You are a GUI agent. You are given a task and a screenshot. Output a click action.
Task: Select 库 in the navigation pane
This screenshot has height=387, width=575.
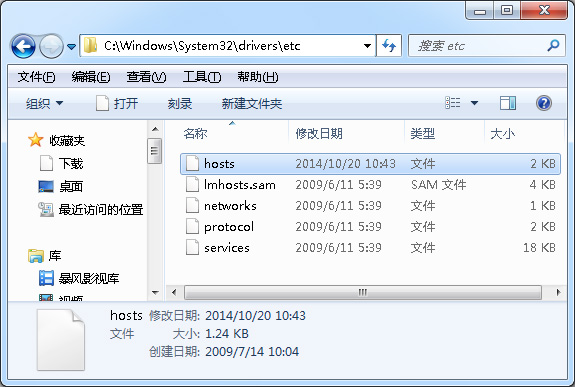(x=55, y=256)
